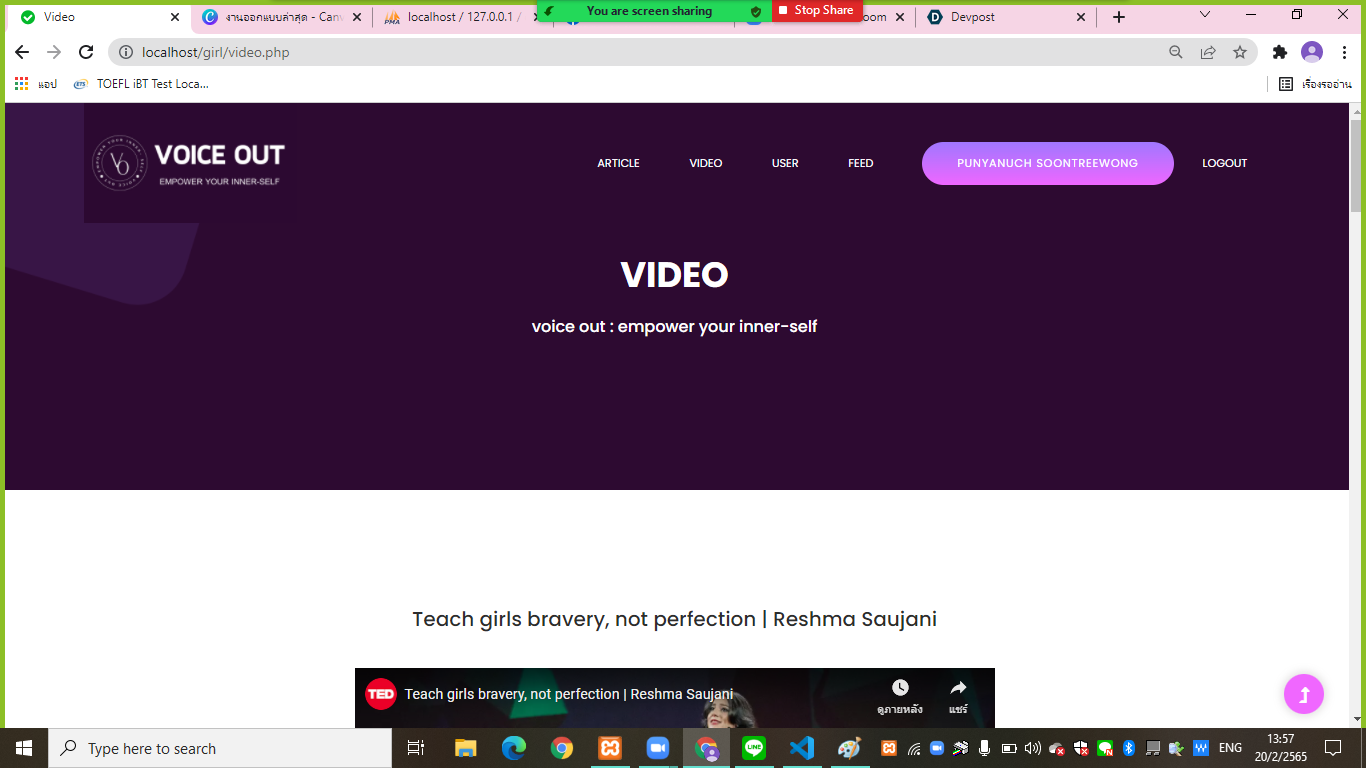The height and width of the screenshot is (768, 1366).
Task: Open the FEED navigation item
Action: click(x=860, y=163)
